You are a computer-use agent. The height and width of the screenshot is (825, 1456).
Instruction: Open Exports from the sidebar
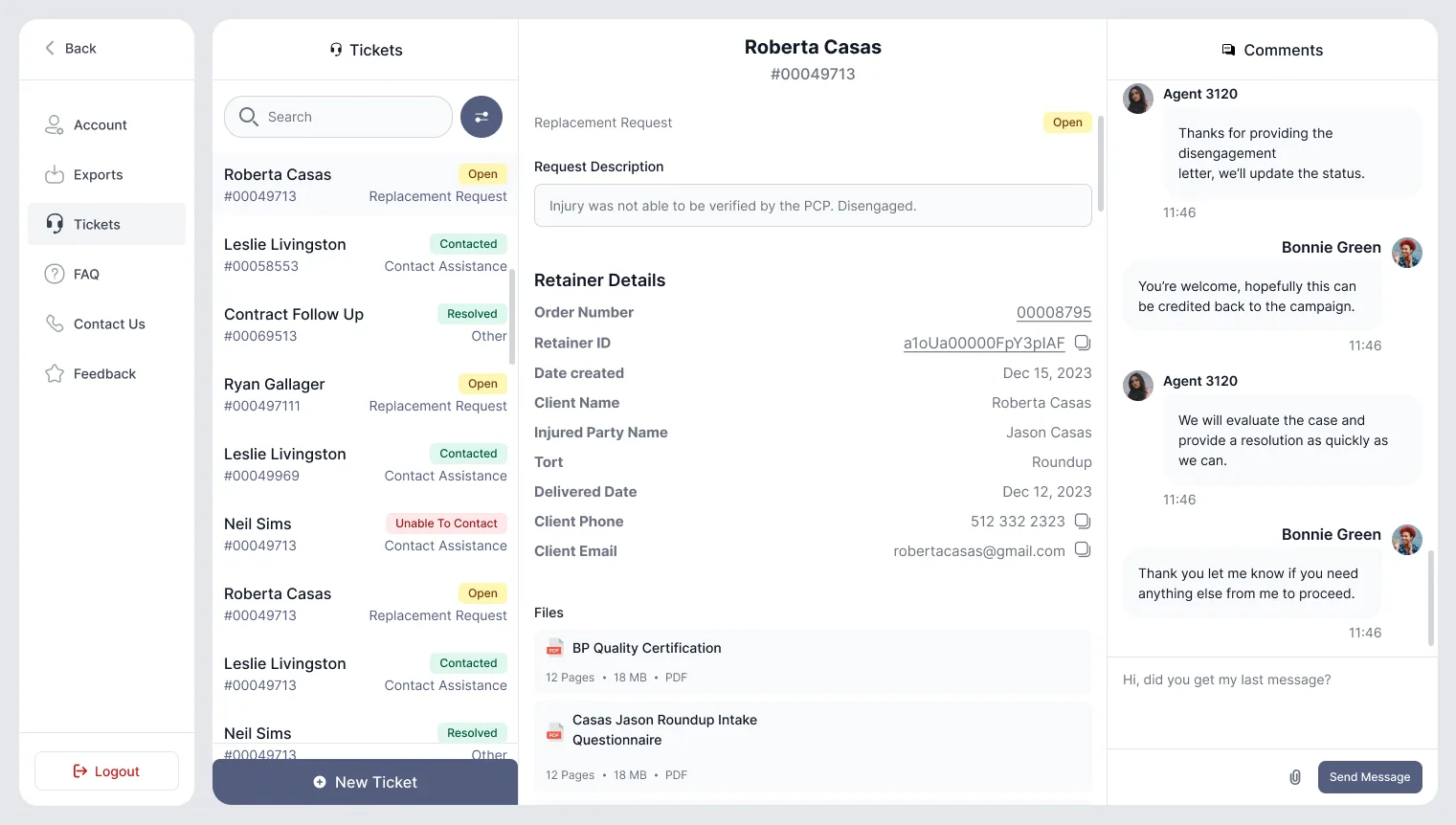(106, 174)
